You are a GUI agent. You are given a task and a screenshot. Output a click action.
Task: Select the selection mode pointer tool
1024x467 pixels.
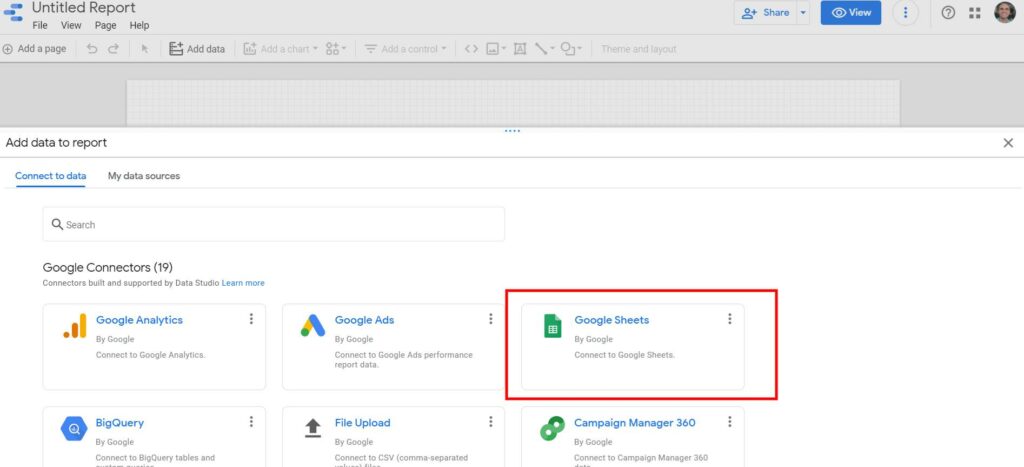point(145,49)
